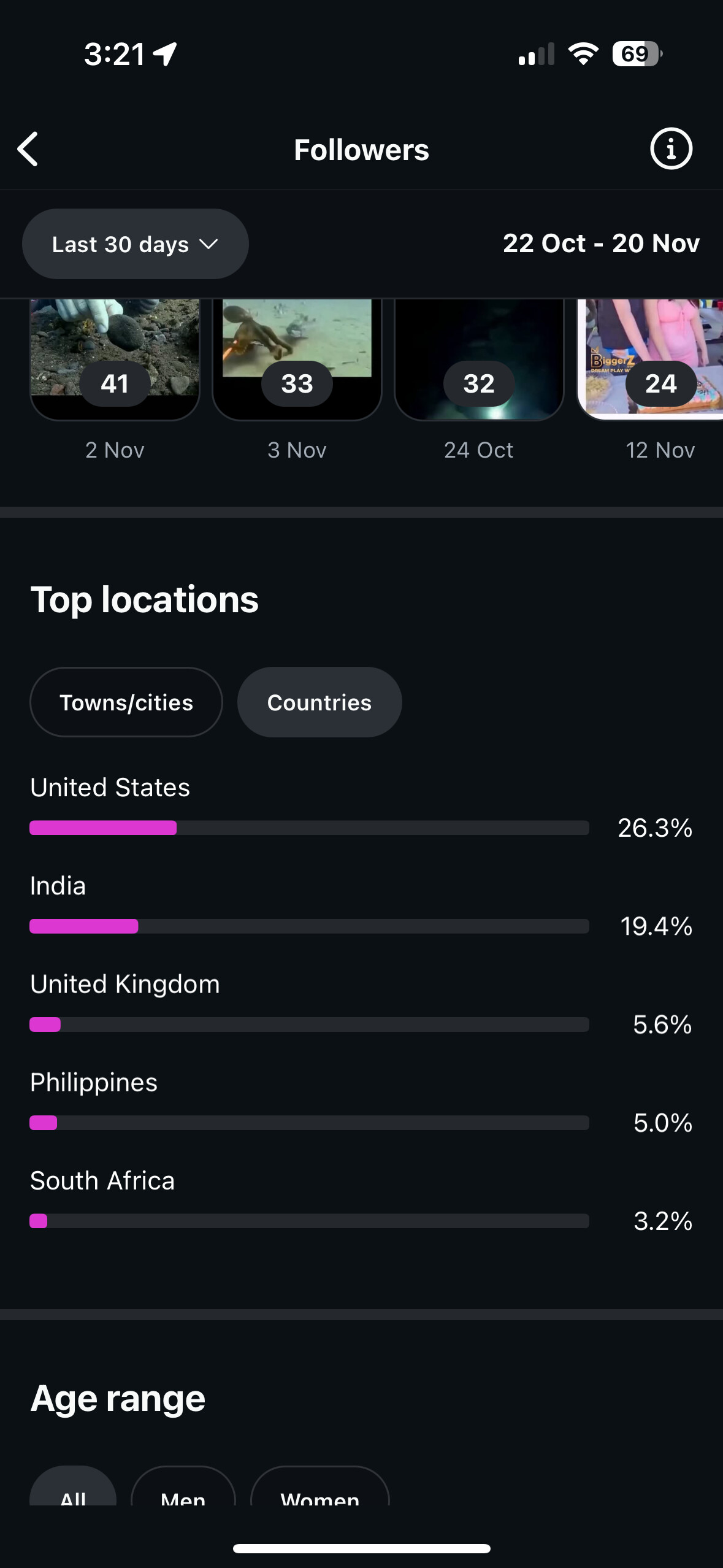The image size is (723, 1568).
Task: Open the followers info icon
Action: [x=671, y=148]
